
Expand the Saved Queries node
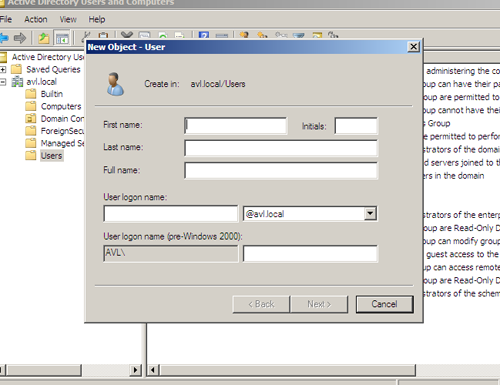tap(3, 70)
